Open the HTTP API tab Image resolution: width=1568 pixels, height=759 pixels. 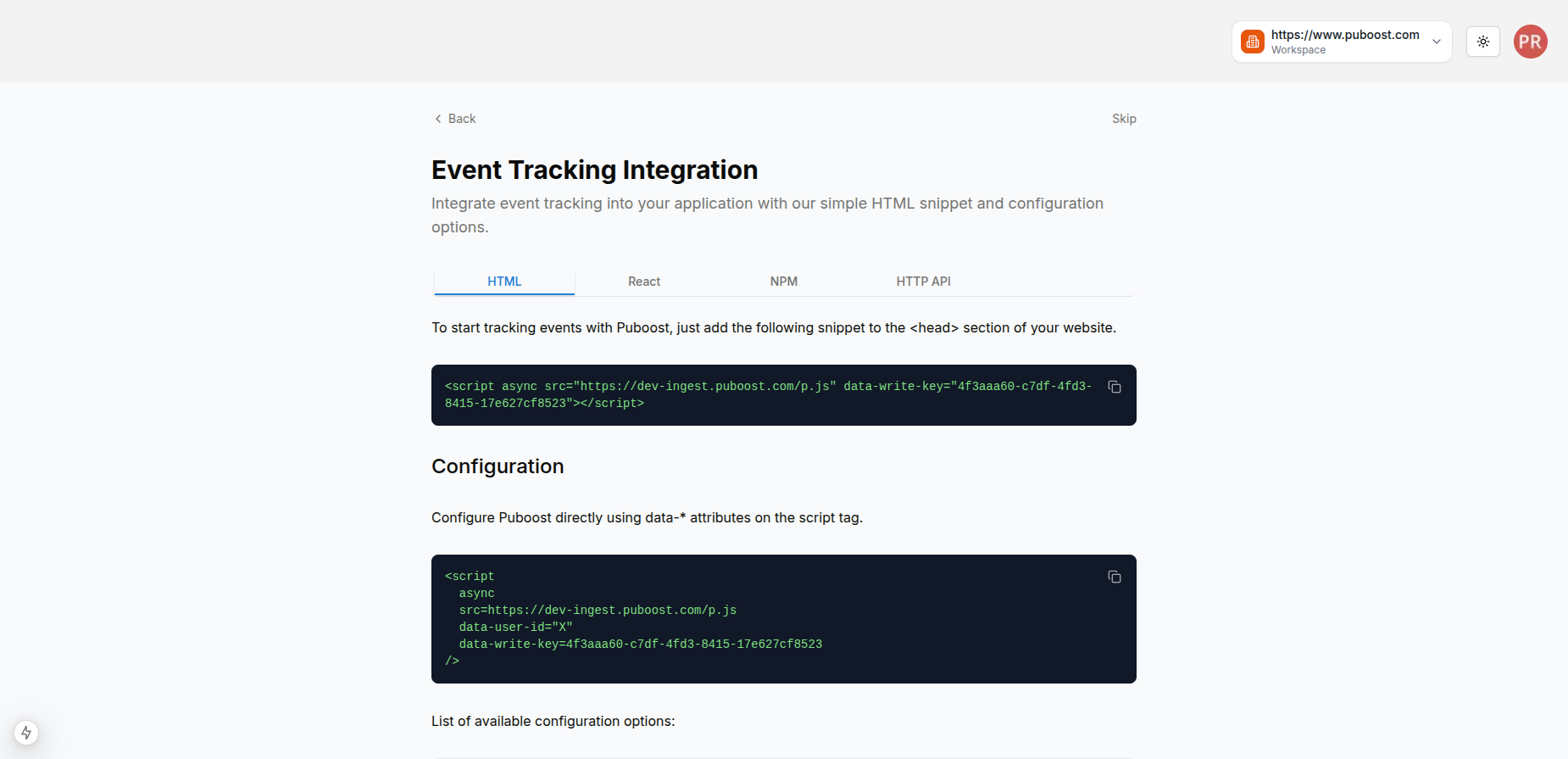[x=923, y=282]
